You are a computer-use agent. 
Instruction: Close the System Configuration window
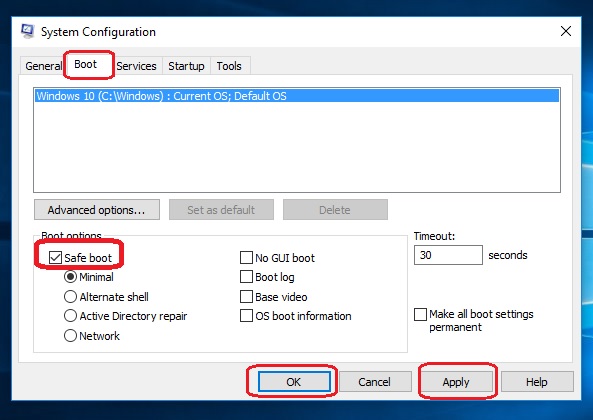pos(566,31)
